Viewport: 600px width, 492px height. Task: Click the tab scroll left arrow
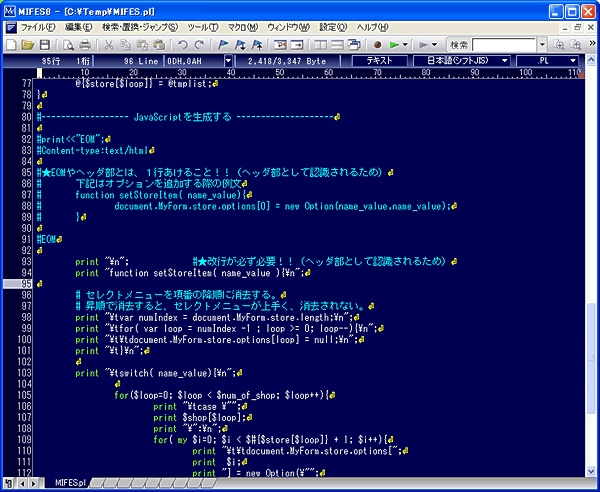[23, 483]
